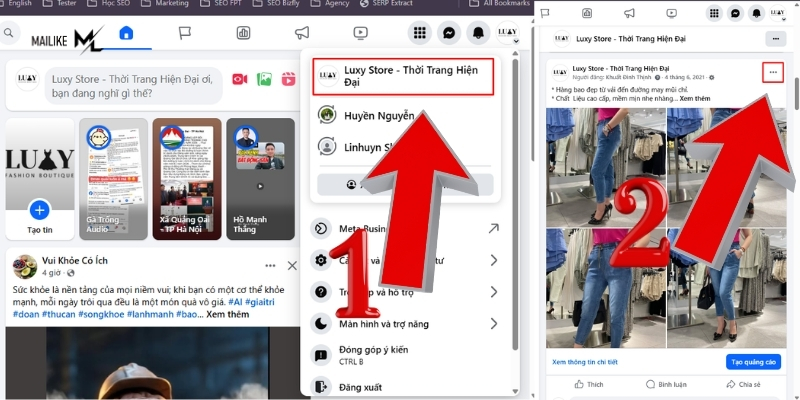
Task: Click the Tạo quảng cáo button
Action: (753, 362)
